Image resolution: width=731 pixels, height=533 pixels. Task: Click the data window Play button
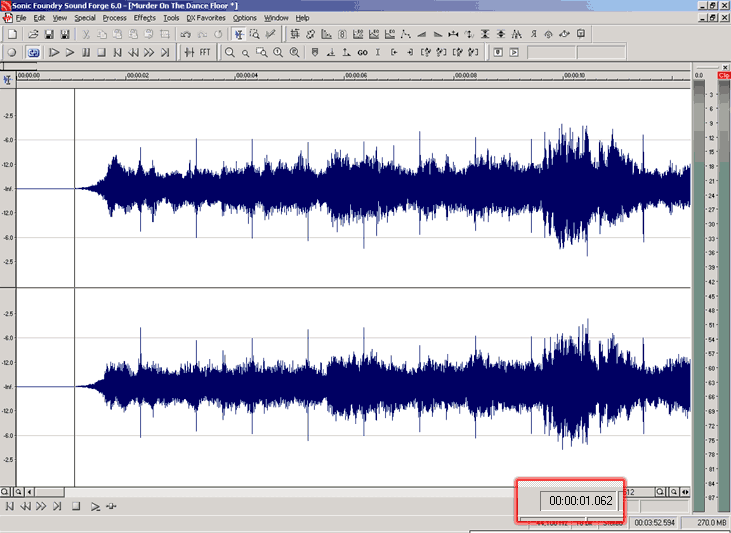click(95, 506)
